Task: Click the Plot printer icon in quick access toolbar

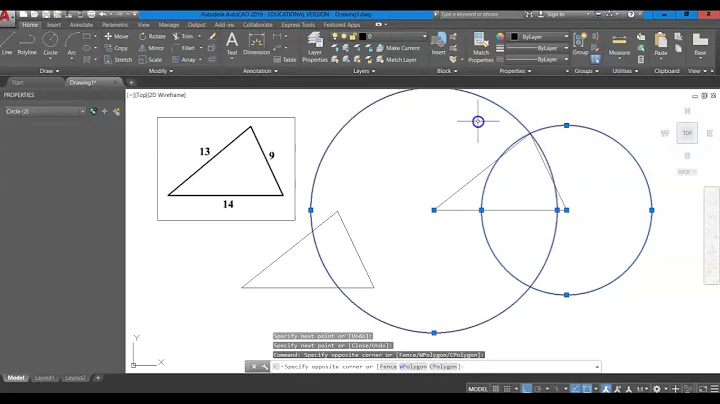Action: [91, 15]
